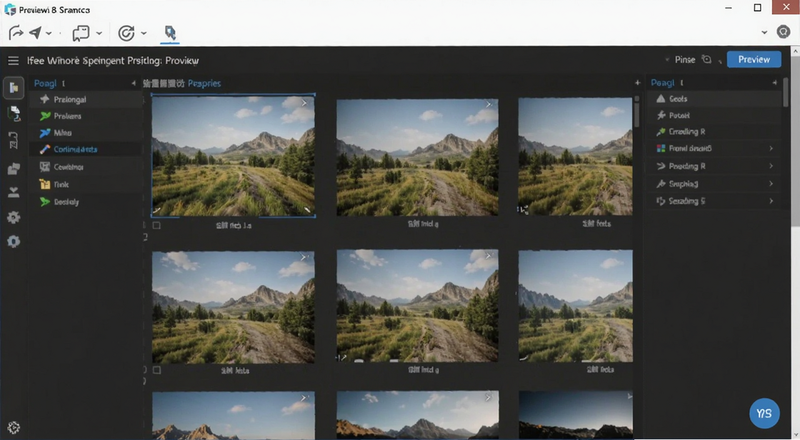Click the circular refresh toolbar icon
This screenshot has width=800, height=440.
coord(126,33)
